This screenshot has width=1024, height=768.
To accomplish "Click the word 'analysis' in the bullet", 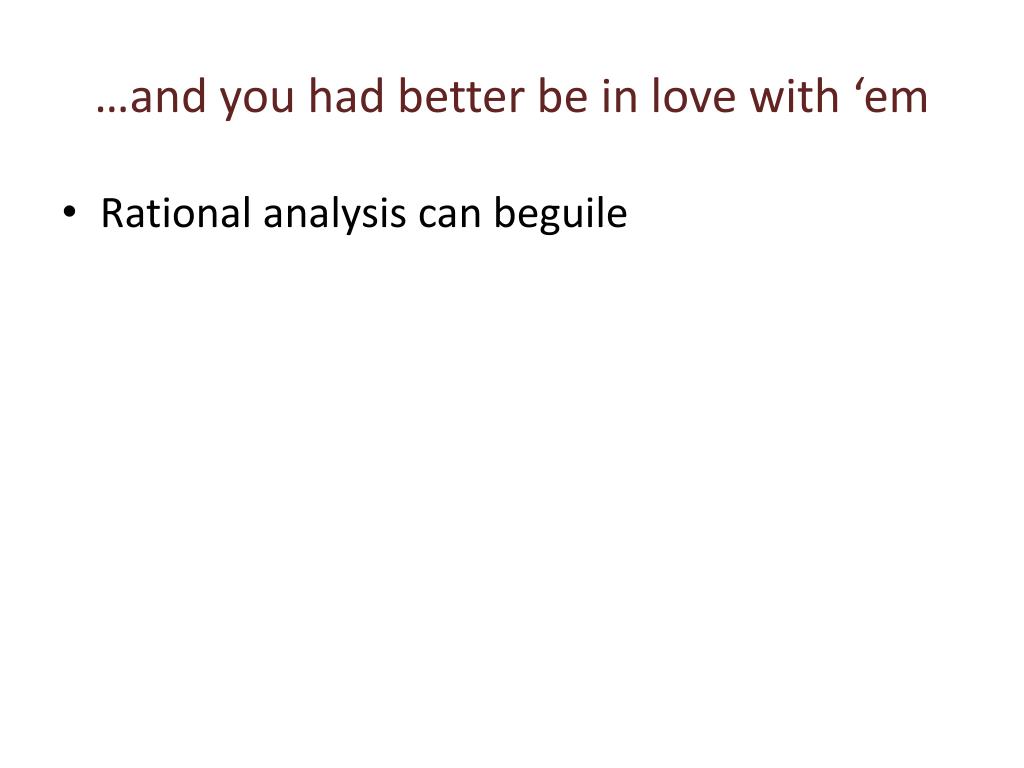I will (334, 216).
